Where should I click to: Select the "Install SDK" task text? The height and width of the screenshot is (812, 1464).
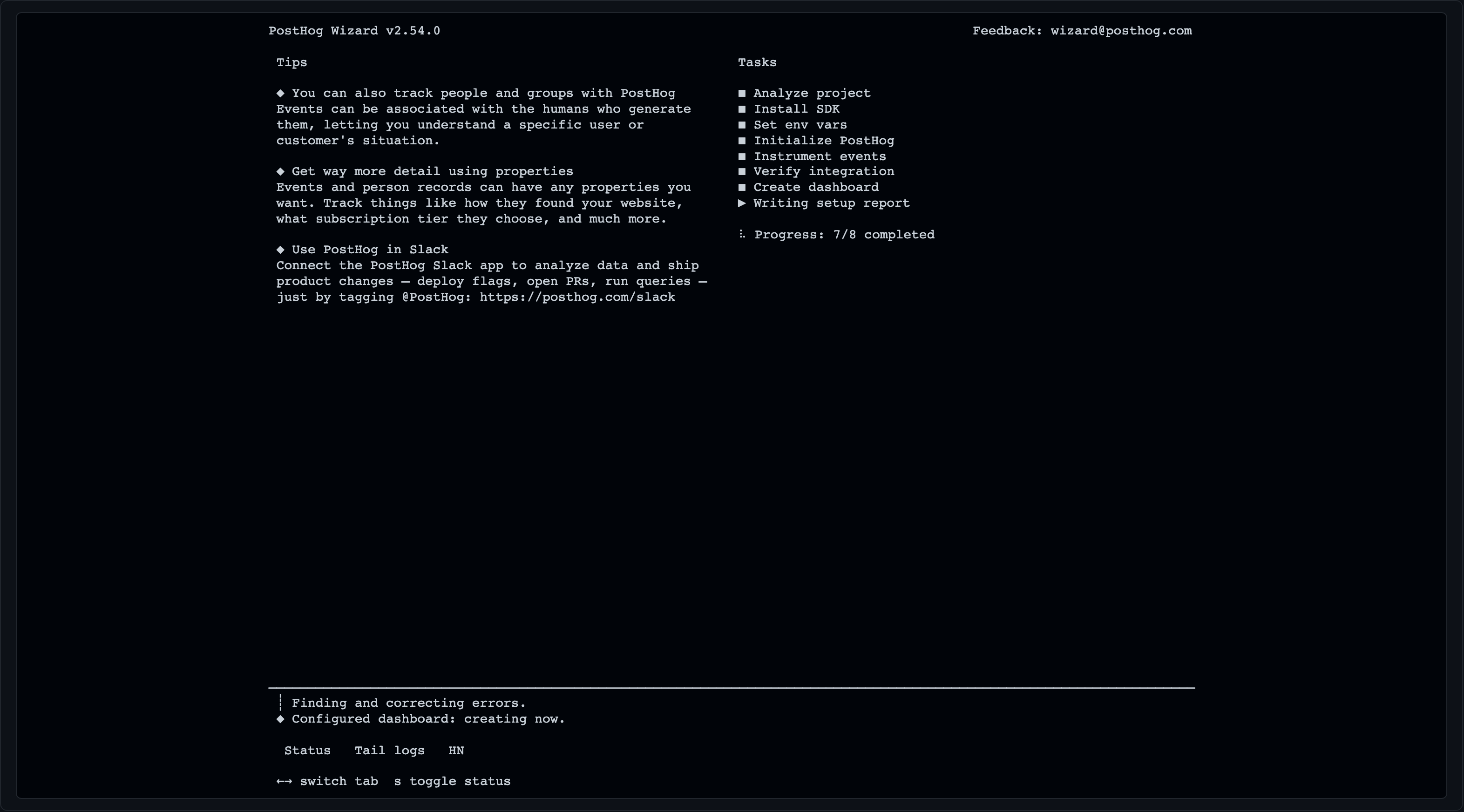pos(796,109)
